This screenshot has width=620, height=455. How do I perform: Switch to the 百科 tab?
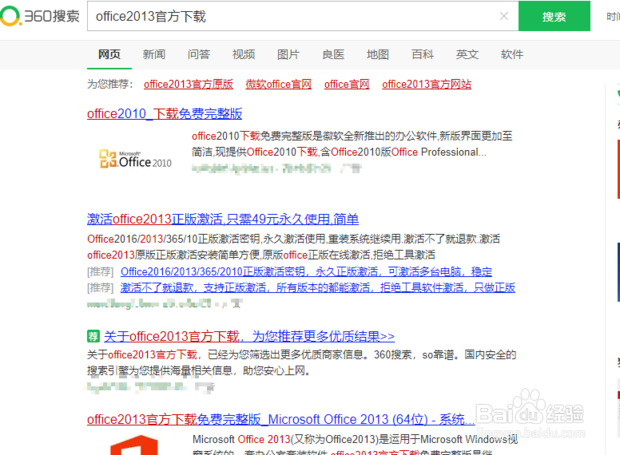422,54
